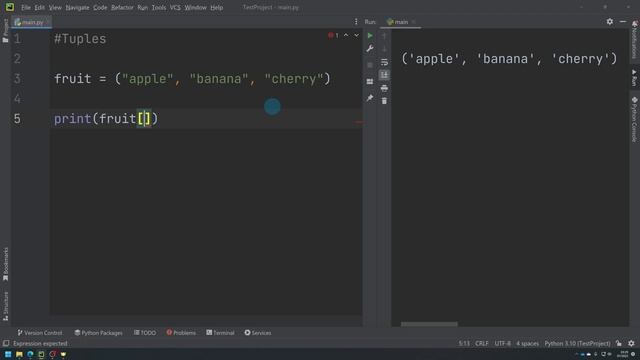Viewport: 640px width, 360px height.
Task: Open the Bookmarks side panel
Action: [5, 264]
